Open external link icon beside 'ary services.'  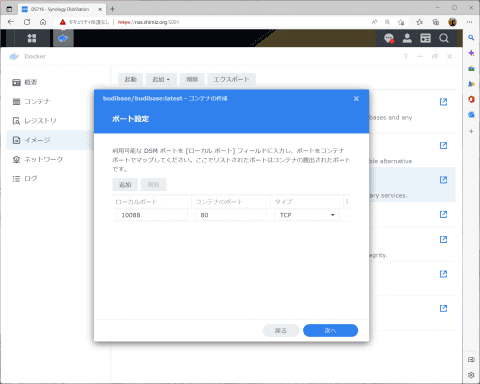click(443, 180)
